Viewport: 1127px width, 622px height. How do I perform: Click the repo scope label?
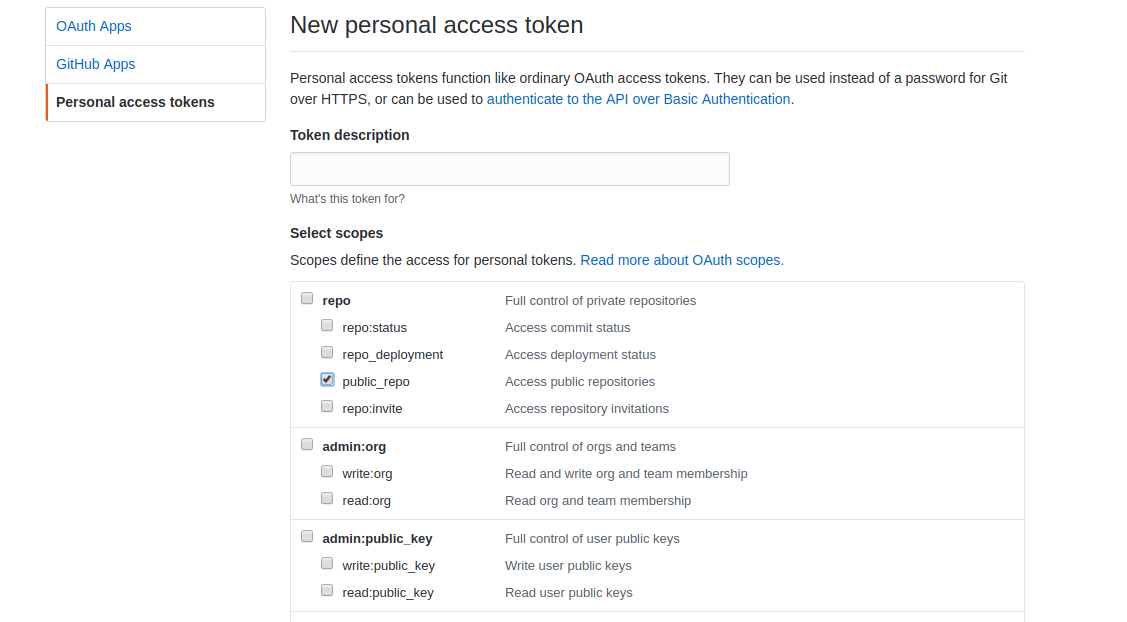(336, 301)
